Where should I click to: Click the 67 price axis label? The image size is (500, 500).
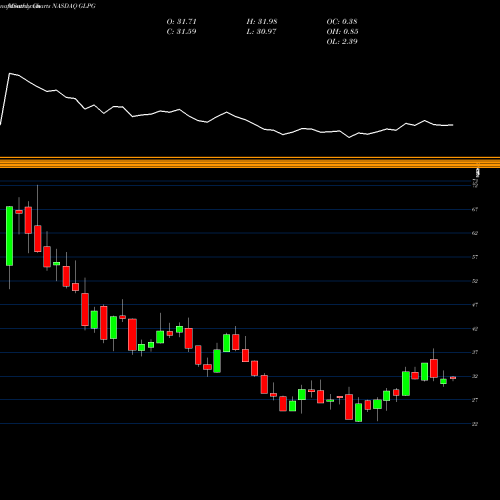coord(475,209)
